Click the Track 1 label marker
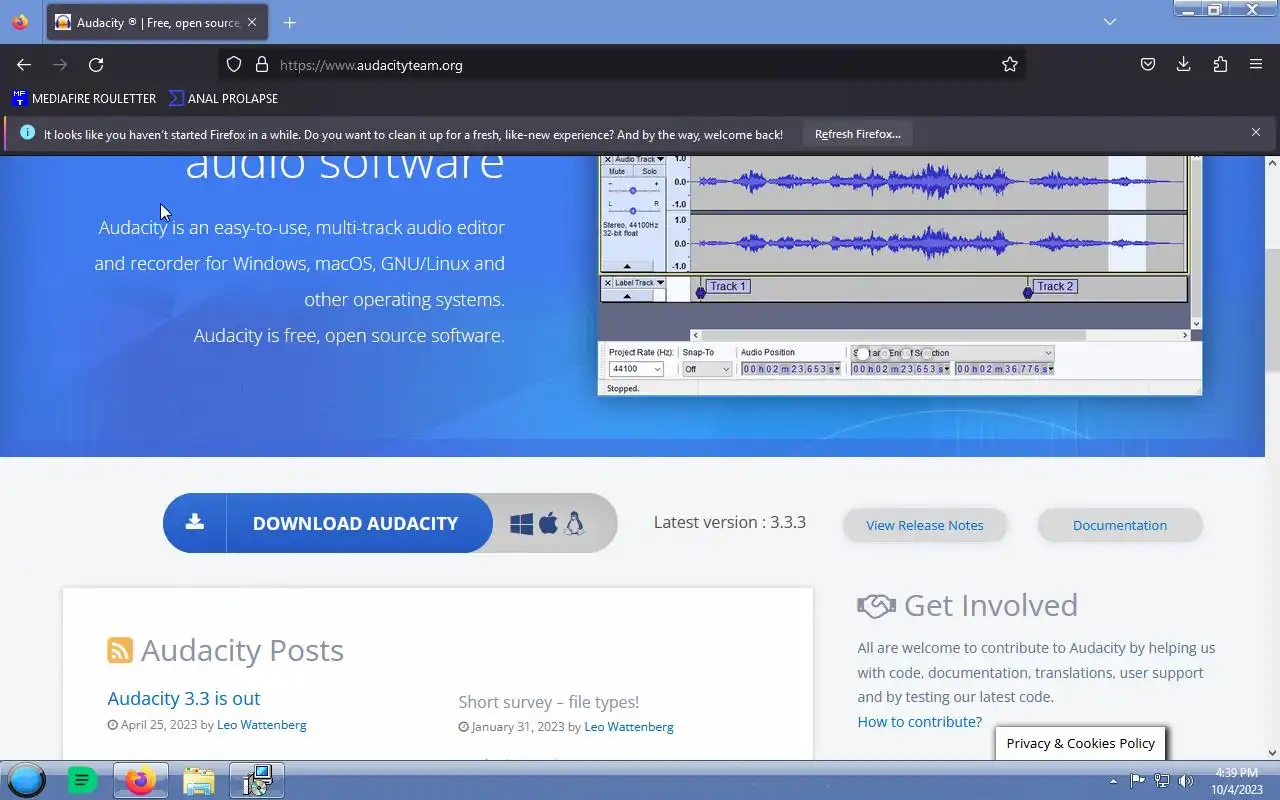This screenshot has height=800, width=1280. (728, 286)
